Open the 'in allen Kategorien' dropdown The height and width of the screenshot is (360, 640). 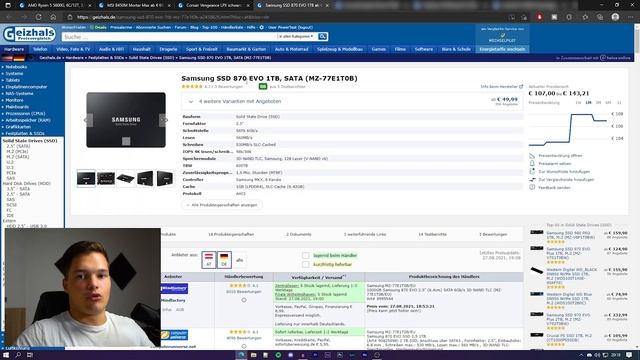pyautogui.click(x=296, y=36)
